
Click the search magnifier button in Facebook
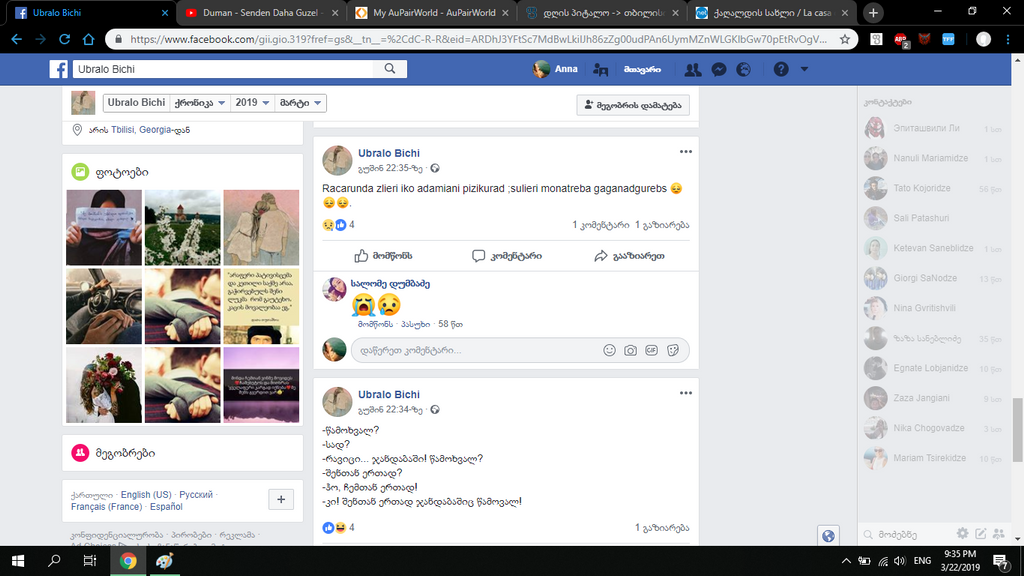pyautogui.click(x=390, y=69)
